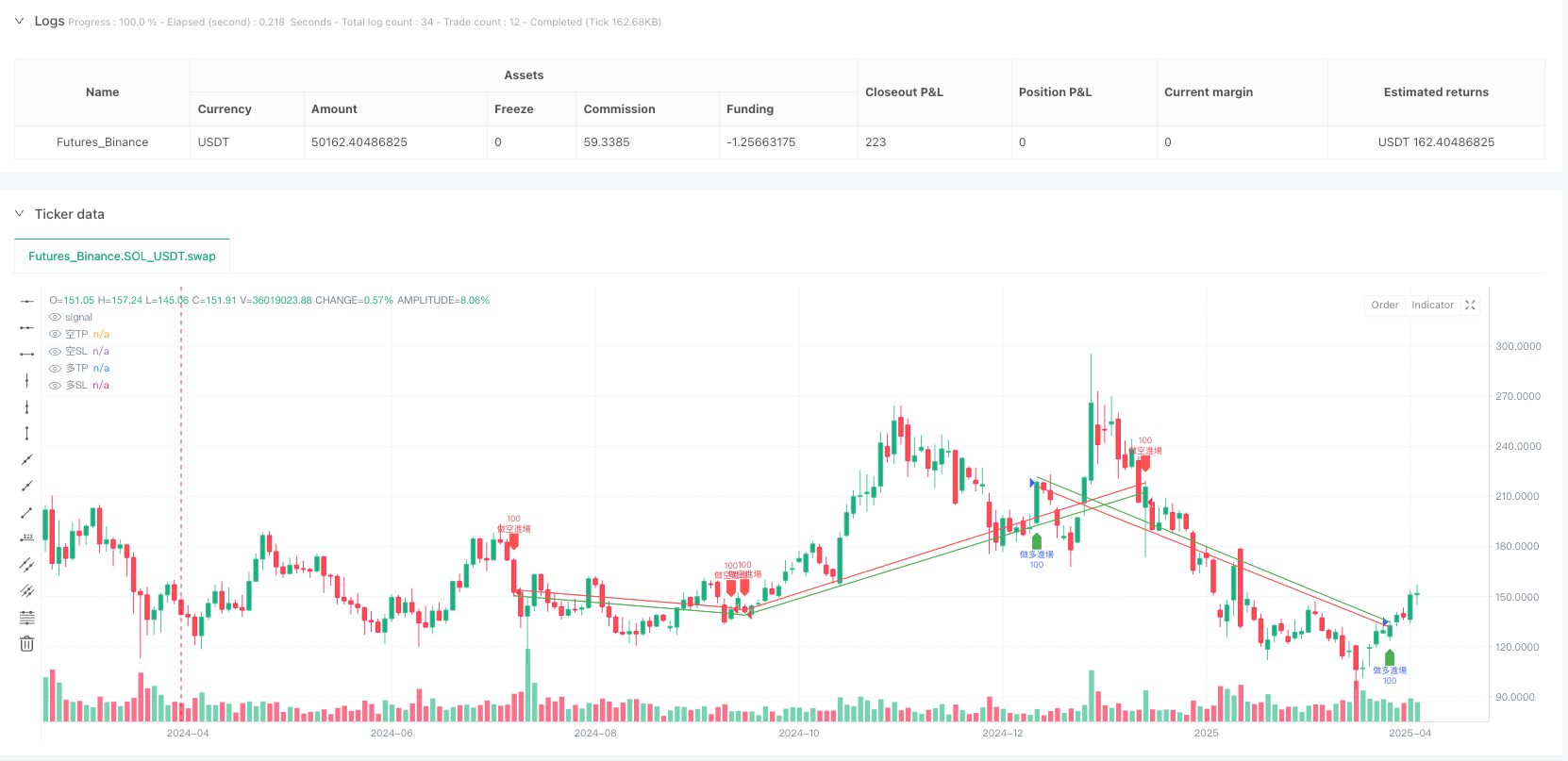Toggle visibility of the 空SL indicator
This screenshot has height=761, width=1568.
56,351
